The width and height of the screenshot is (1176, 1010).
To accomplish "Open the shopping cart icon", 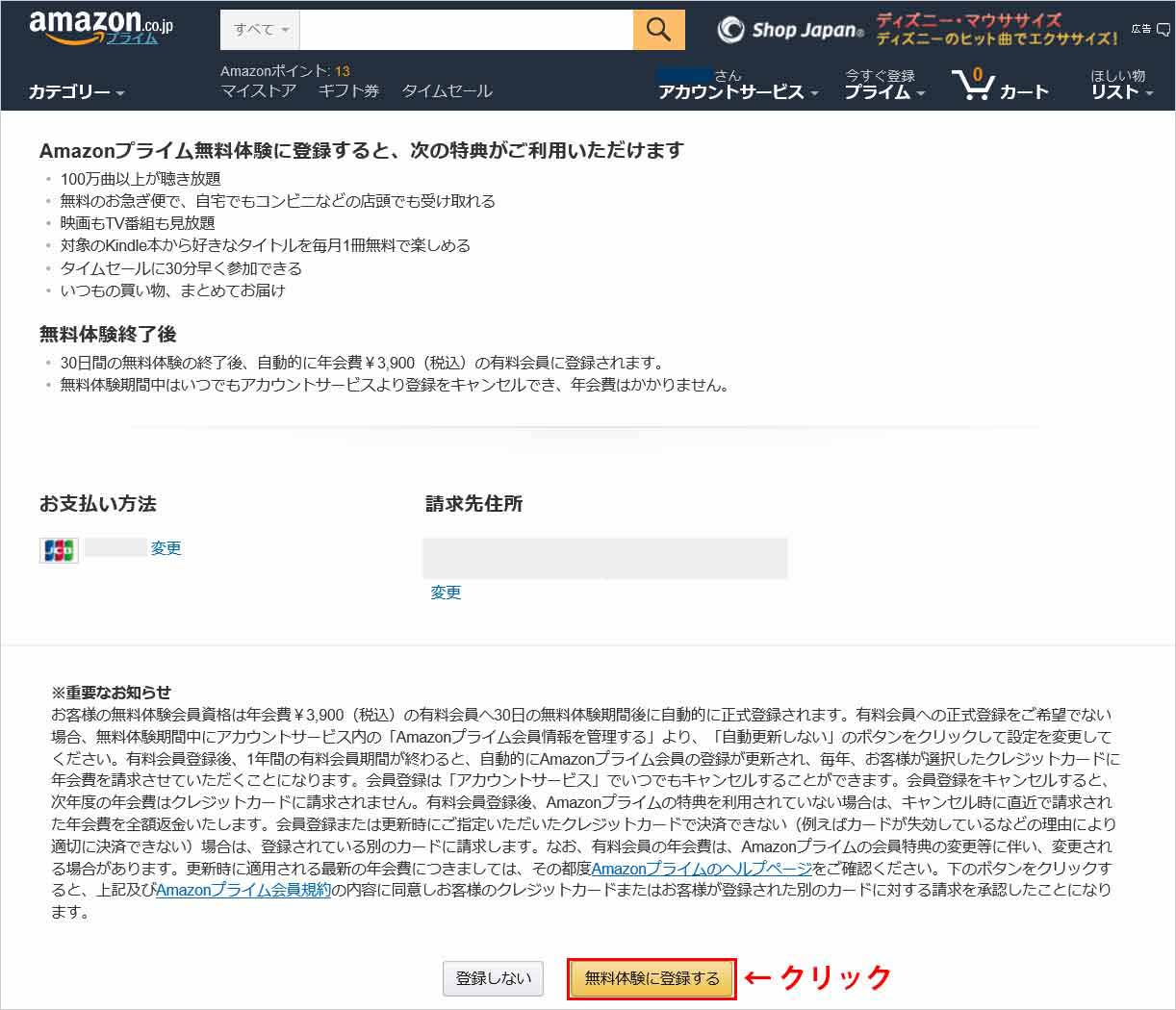I will [1000, 86].
